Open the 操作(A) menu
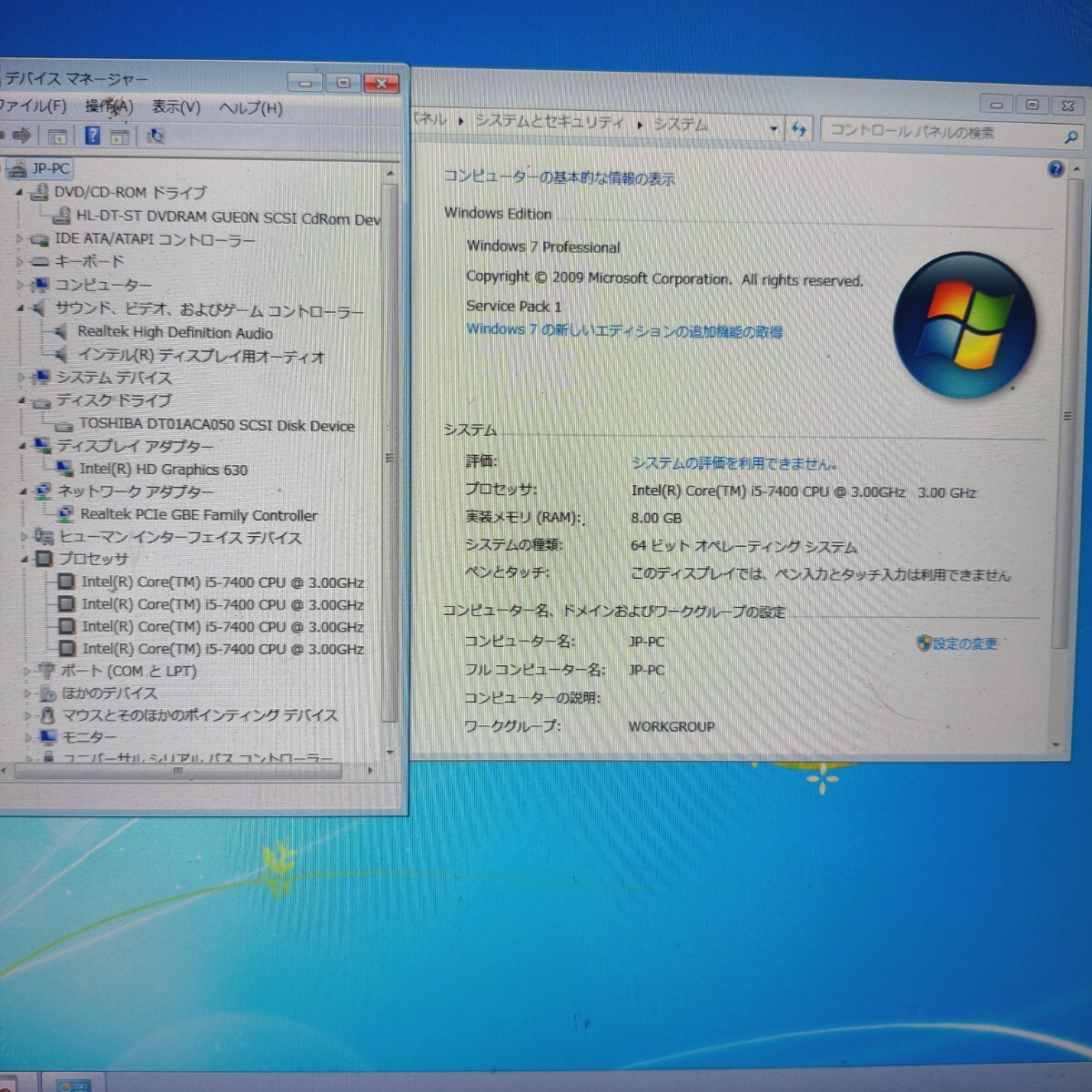 click(109, 106)
